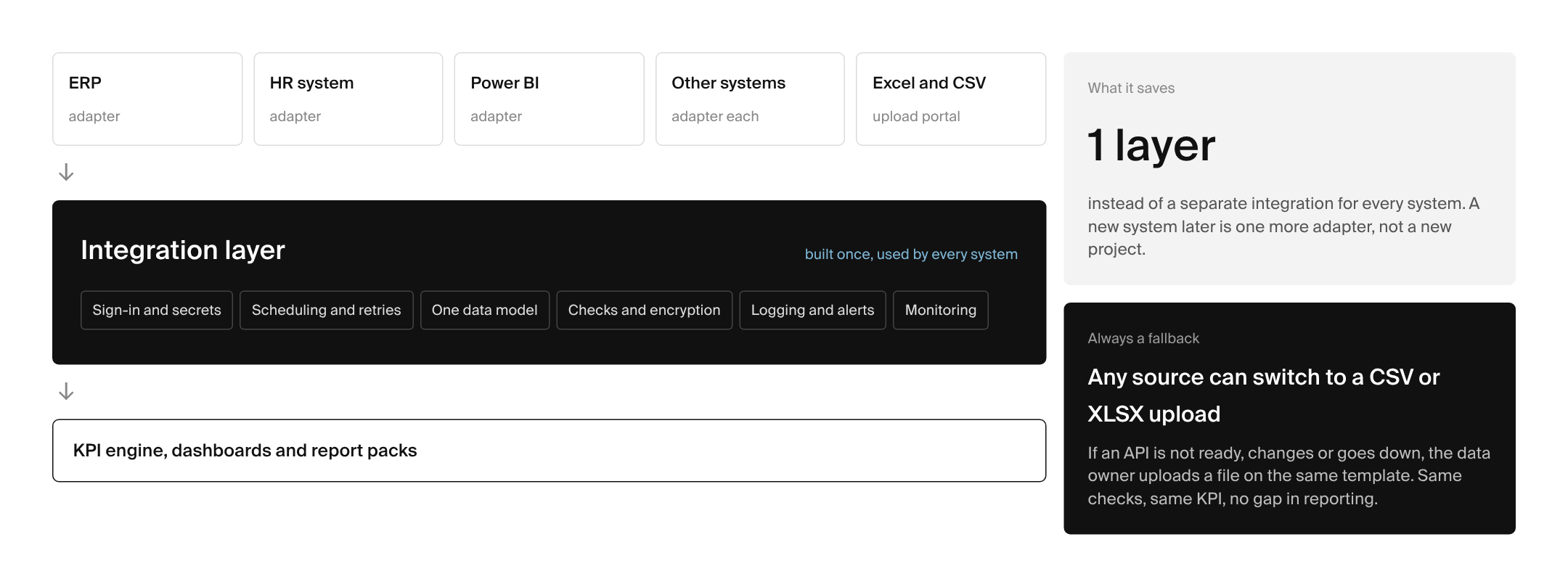
Task: Click the "Integration layer" heading
Action: [x=183, y=250]
